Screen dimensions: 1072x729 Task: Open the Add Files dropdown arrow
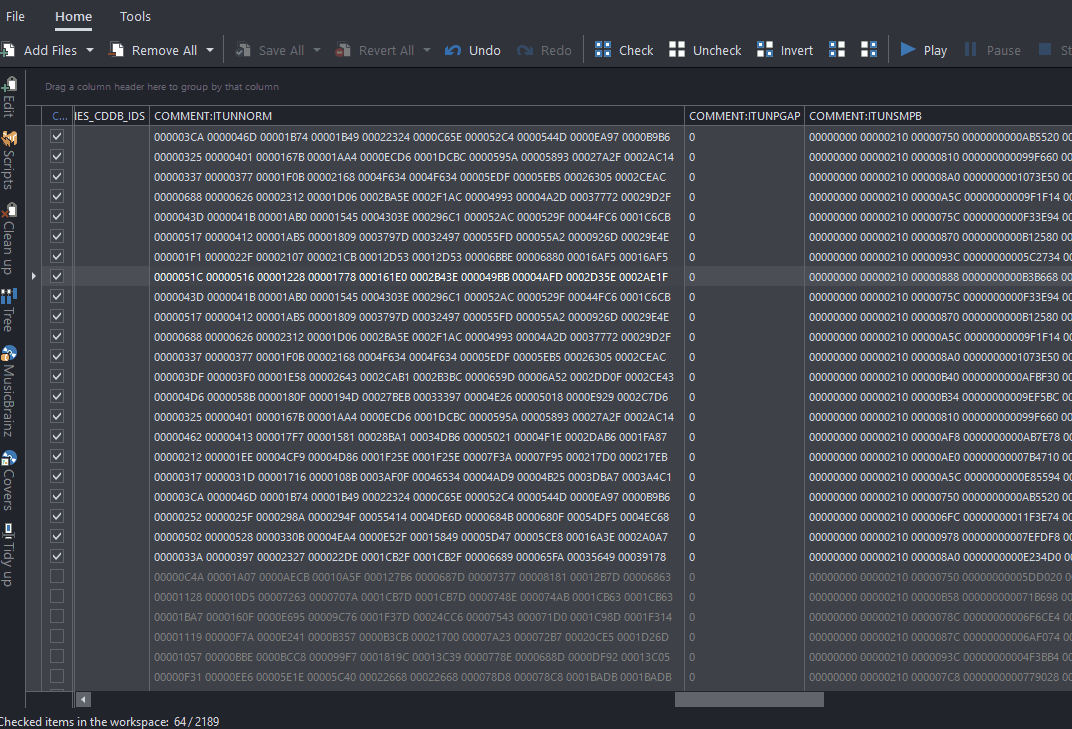(90, 49)
